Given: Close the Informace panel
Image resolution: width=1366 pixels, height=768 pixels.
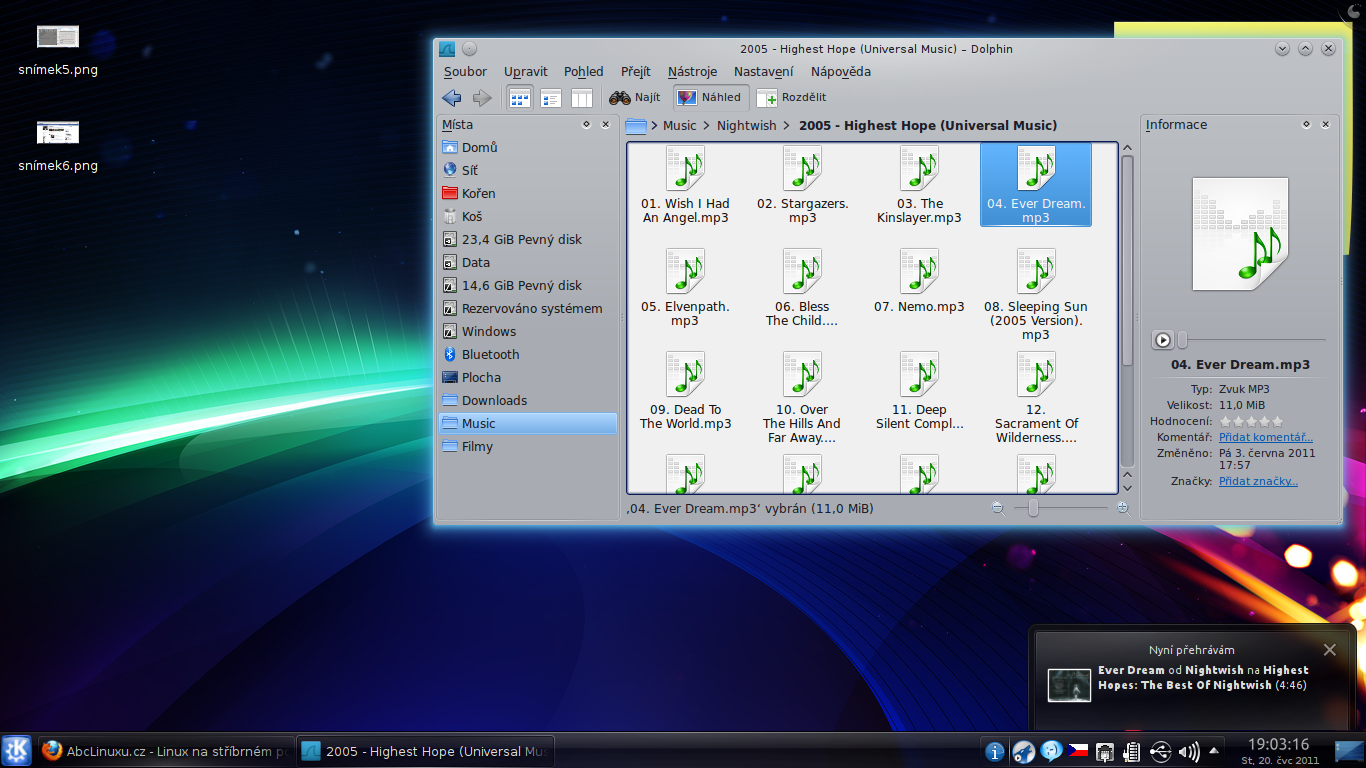Looking at the screenshot, I should [1325, 125].
